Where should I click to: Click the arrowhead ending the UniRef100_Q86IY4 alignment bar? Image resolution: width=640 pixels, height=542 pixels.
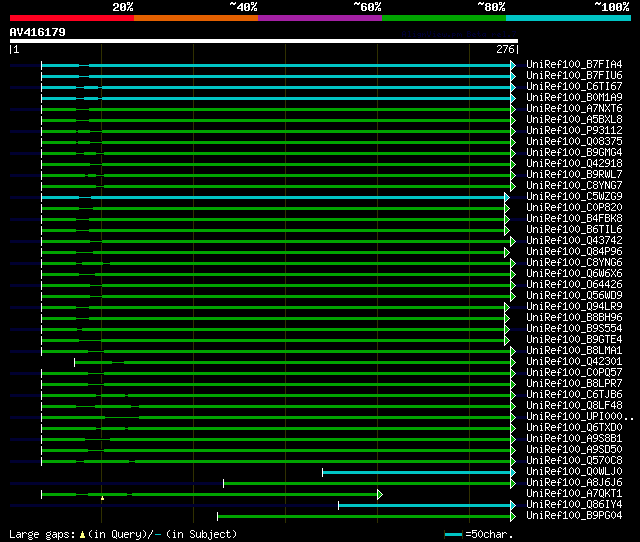513,505
